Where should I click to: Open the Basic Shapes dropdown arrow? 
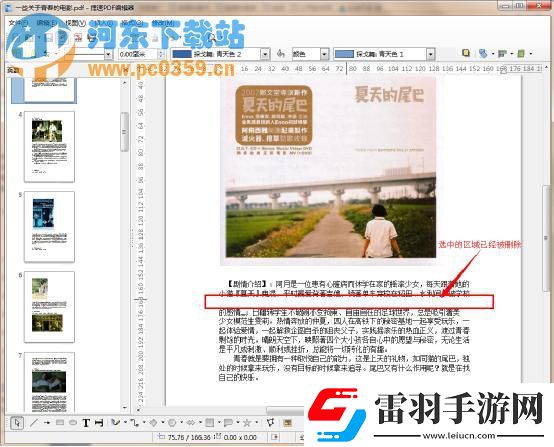[163, 422]
